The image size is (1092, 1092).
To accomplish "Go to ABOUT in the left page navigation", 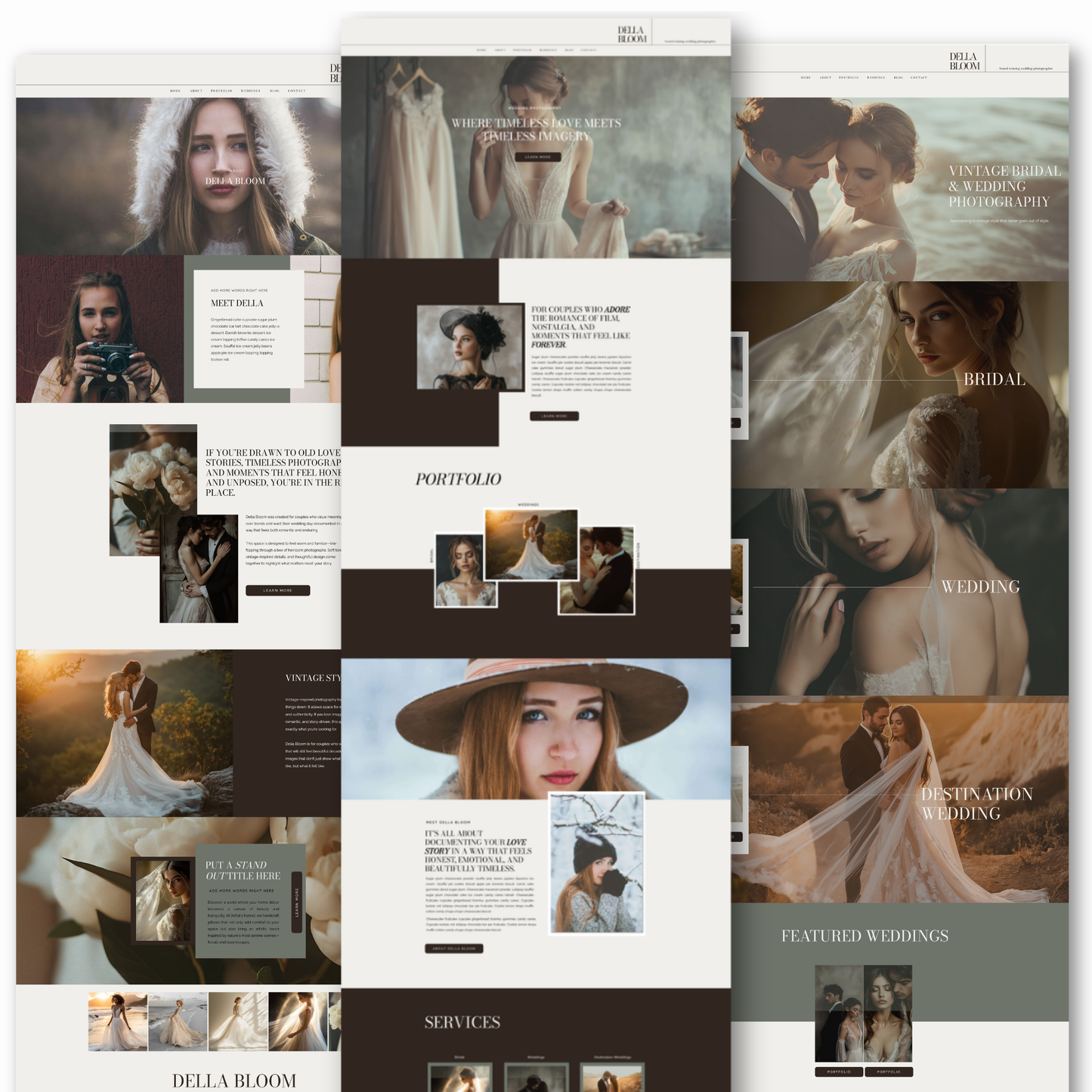I will click(x=196, y=91).
